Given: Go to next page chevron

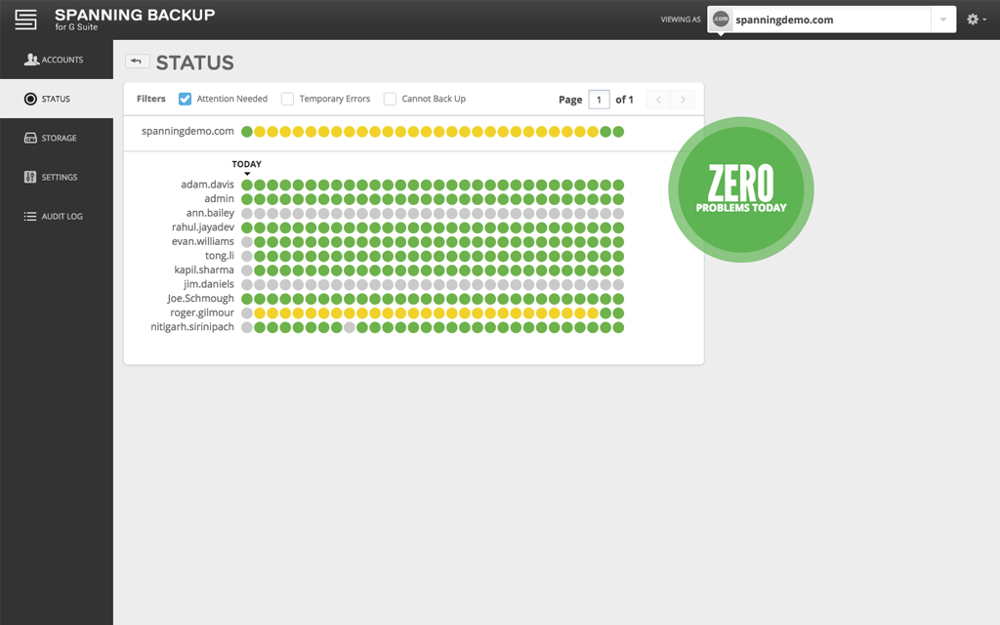Looking at the screenshot, I should 683,99.
